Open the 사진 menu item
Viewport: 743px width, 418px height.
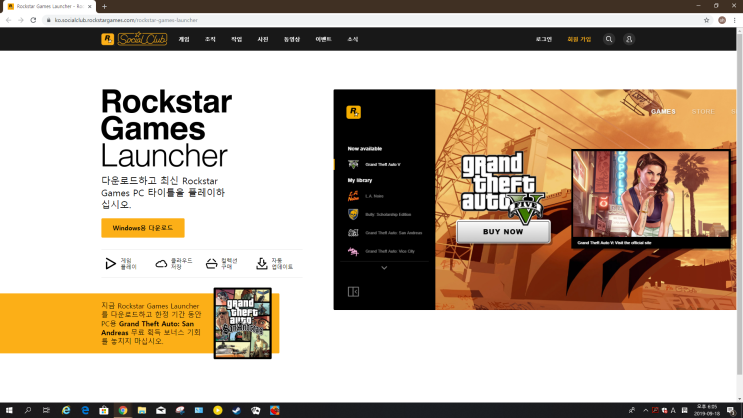point(263,39)
